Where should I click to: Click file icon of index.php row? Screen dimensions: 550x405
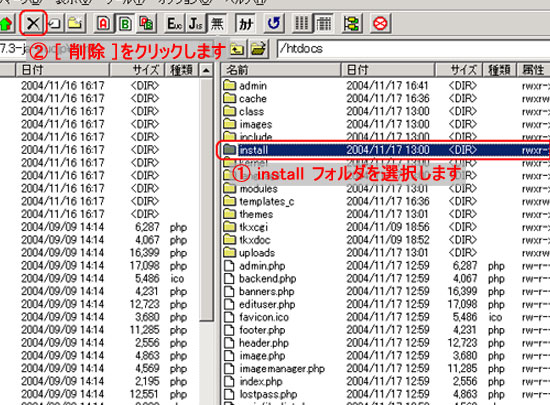(229, 381)
